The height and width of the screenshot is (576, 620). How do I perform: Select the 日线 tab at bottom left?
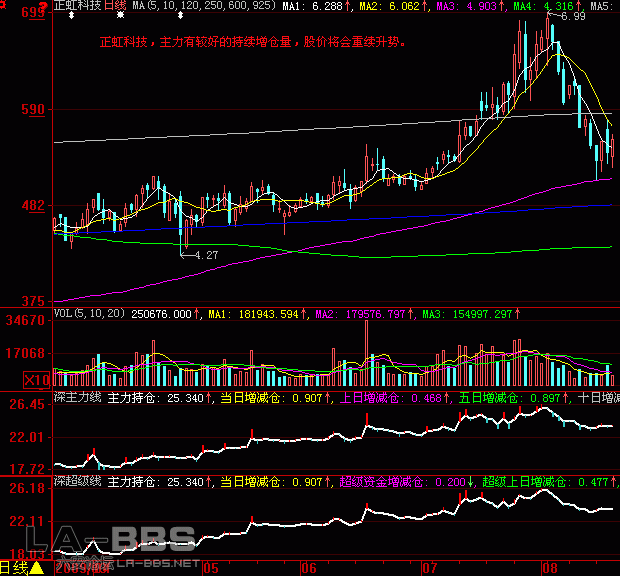[x=14, y=568]
